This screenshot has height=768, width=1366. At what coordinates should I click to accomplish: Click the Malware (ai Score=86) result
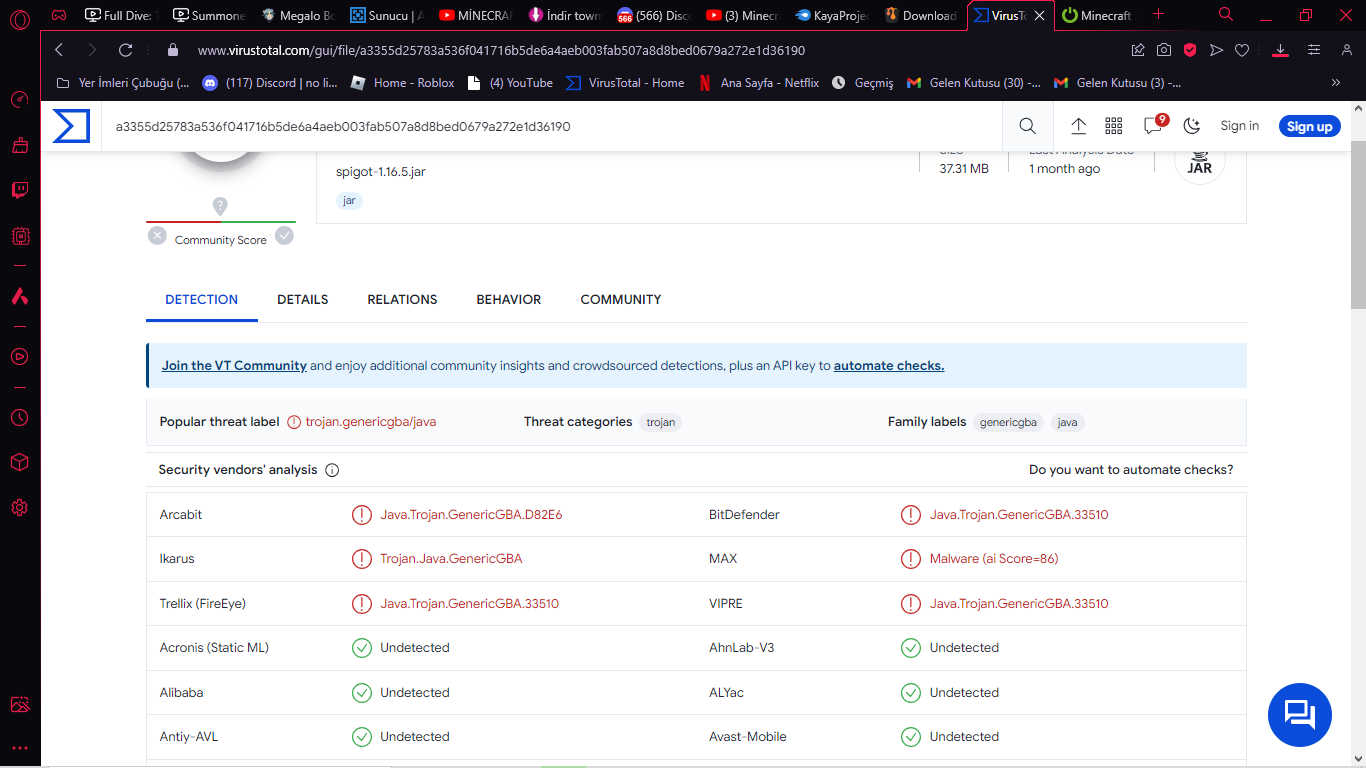(994, 559)
